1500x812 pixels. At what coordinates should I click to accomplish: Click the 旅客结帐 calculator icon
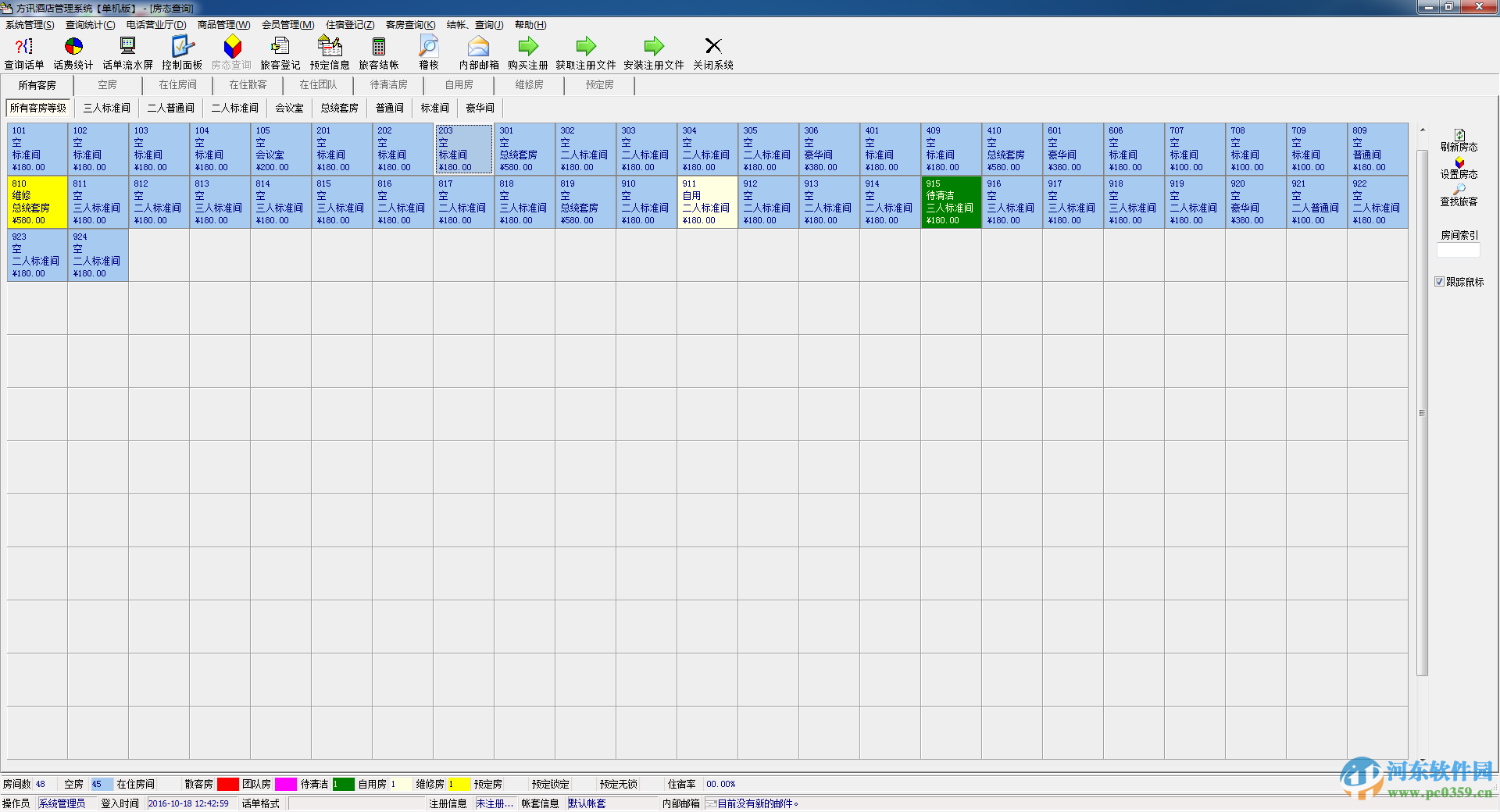tap(379, 47)
